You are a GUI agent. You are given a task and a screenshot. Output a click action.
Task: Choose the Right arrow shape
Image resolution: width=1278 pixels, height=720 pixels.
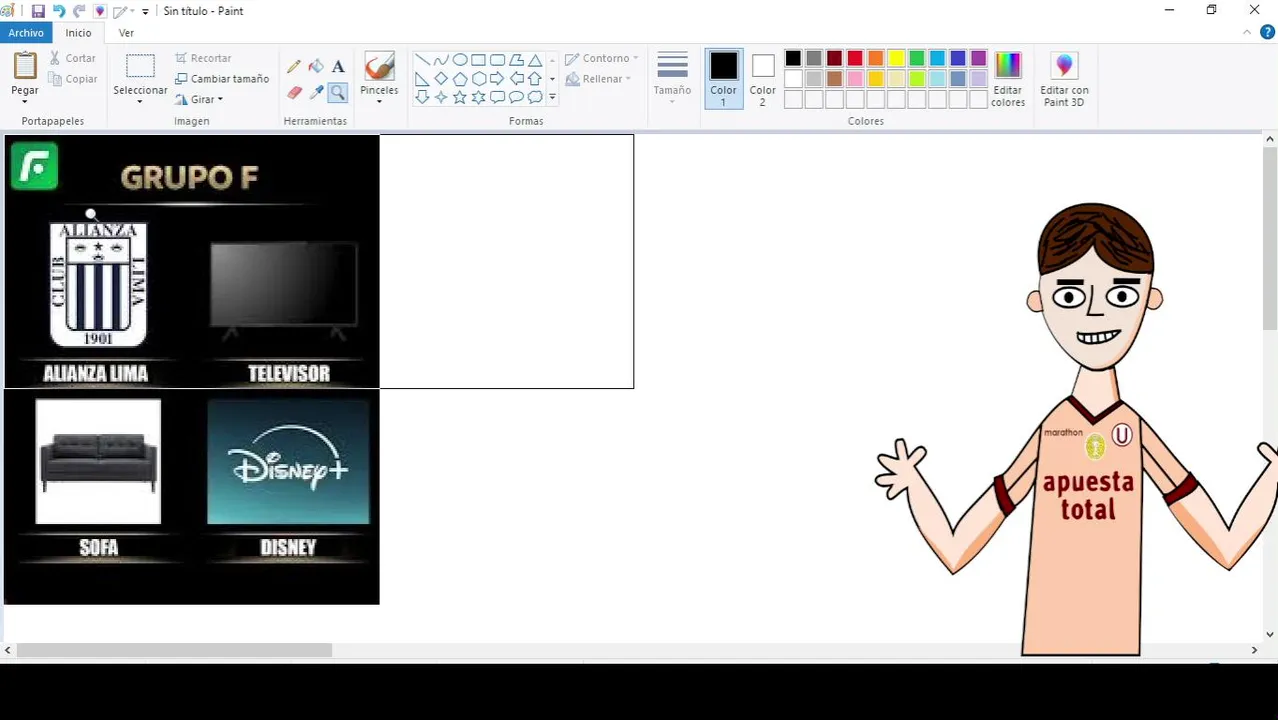[x=497, y=79]
